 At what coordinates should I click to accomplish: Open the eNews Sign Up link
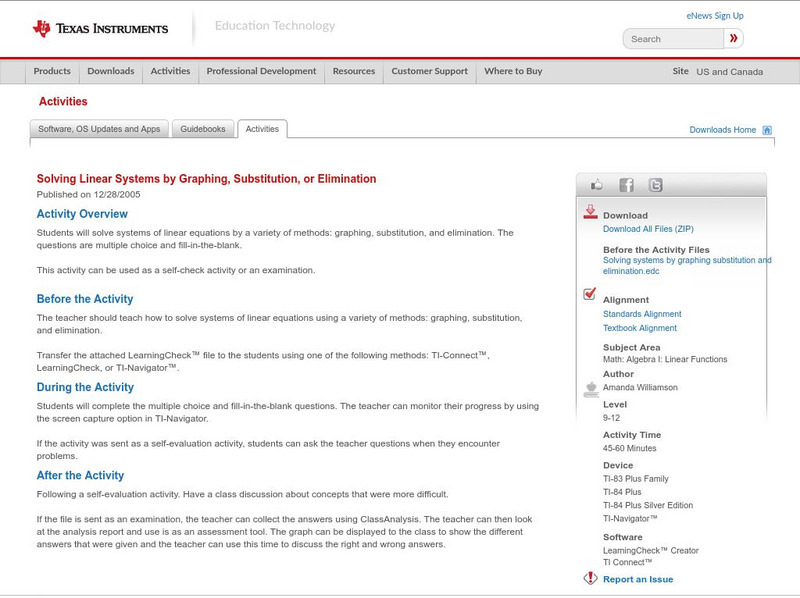pos(715,16)
